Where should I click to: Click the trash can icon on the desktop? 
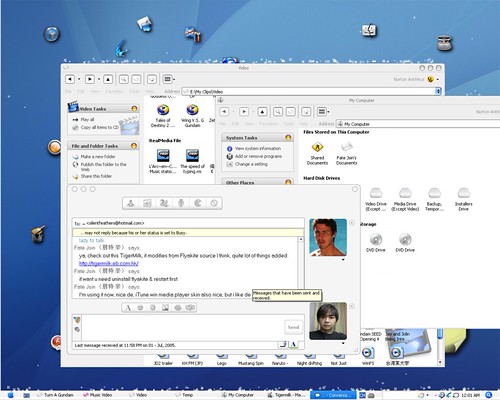[x=444, y=43]
